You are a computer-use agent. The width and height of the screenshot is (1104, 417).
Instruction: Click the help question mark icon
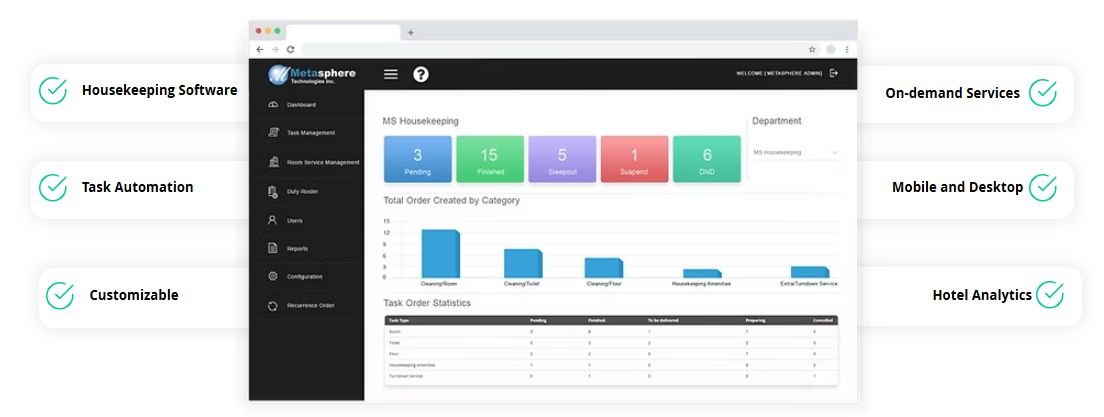(x=420, y=74)
